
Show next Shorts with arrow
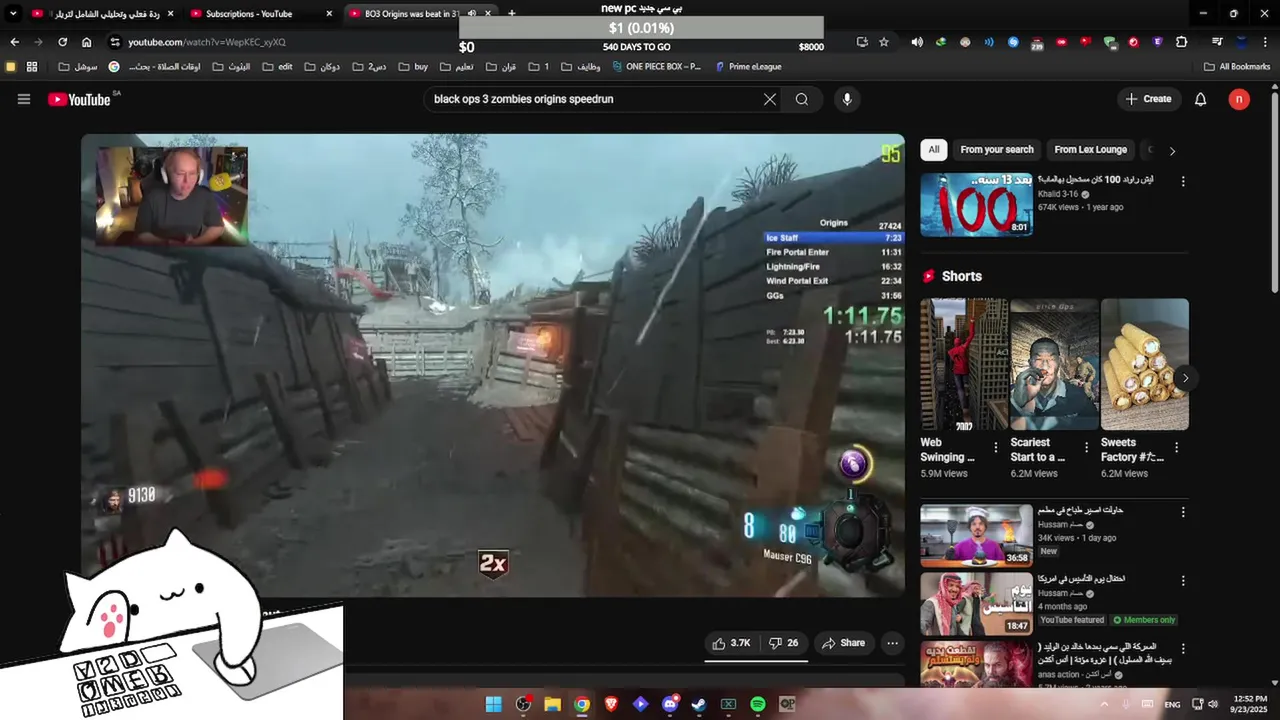point(1185,378)
